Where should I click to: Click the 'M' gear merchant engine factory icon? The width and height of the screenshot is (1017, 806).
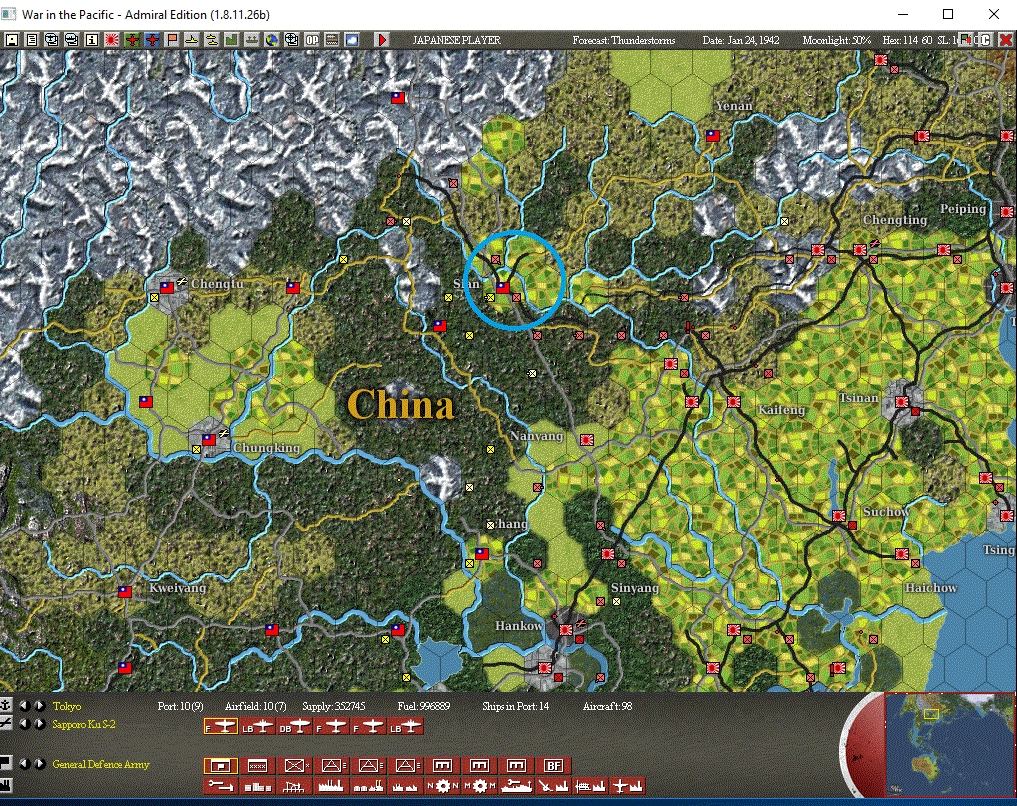tap(480, 787)
